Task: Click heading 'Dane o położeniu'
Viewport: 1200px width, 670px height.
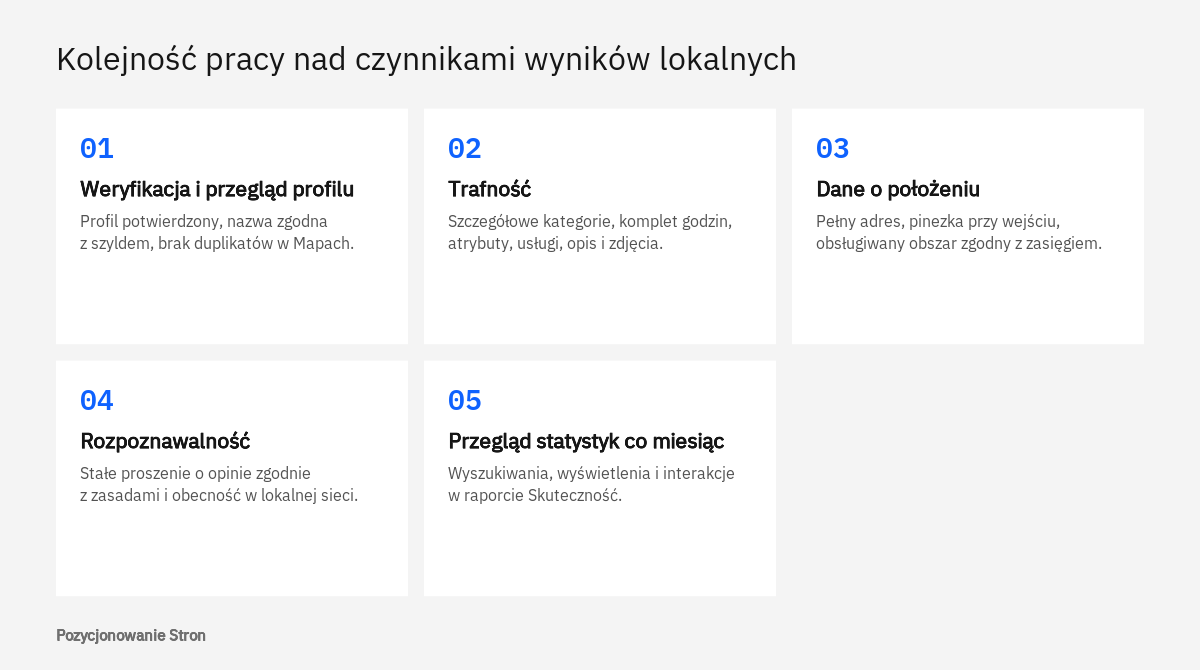Action: [x=898, y=189]
